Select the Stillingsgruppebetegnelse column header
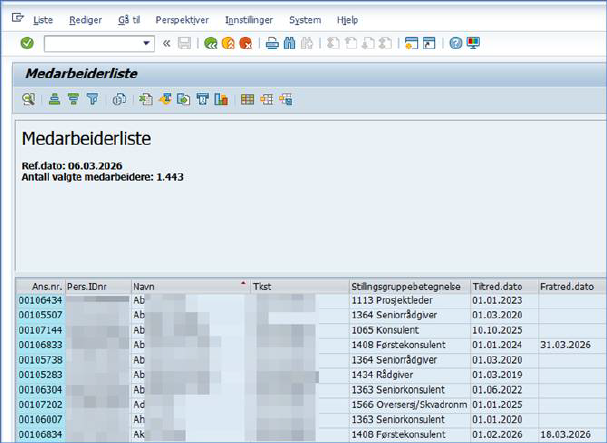This screenshot has width=607, height=443. pyautogui.click(x=410, y=287)
